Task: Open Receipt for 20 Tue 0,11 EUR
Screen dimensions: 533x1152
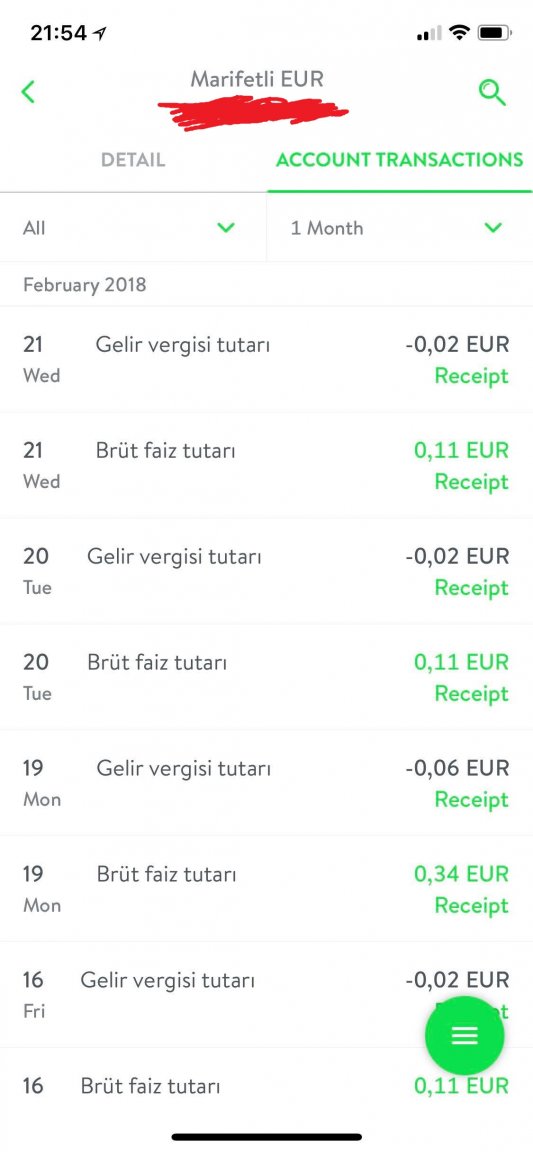Action: pos(471,694)
